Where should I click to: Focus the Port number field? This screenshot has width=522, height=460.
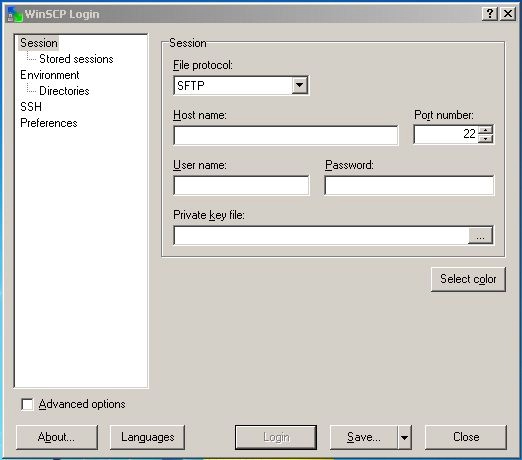click(x=446, y=134)
